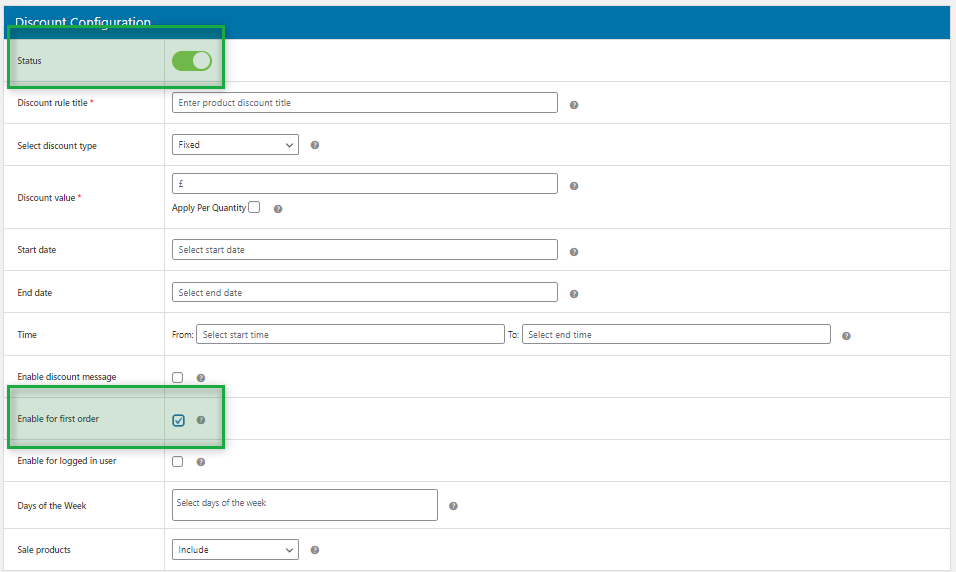Click help icon beside Select discount type dropdown
Viewport: 956px width, 572px height.
coord(315,145)
